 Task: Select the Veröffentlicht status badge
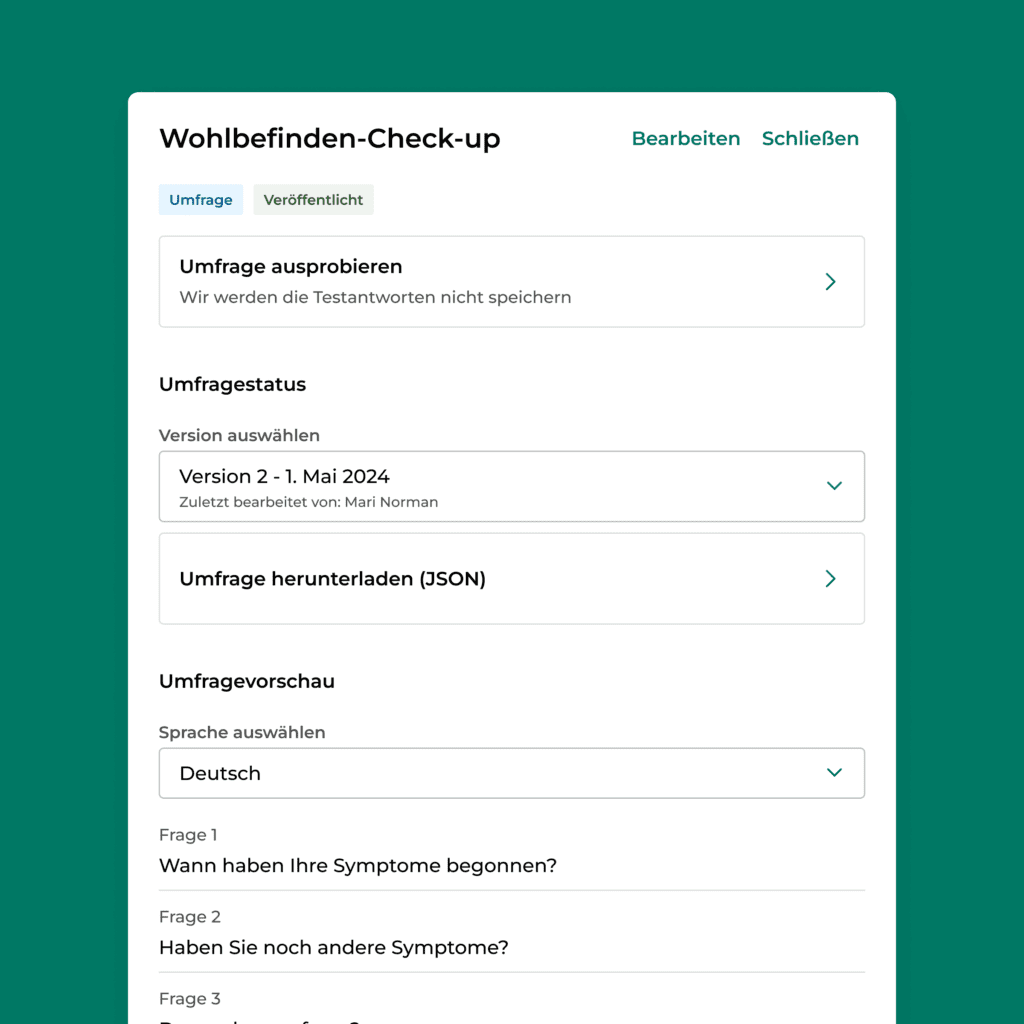tap(313, 199)
